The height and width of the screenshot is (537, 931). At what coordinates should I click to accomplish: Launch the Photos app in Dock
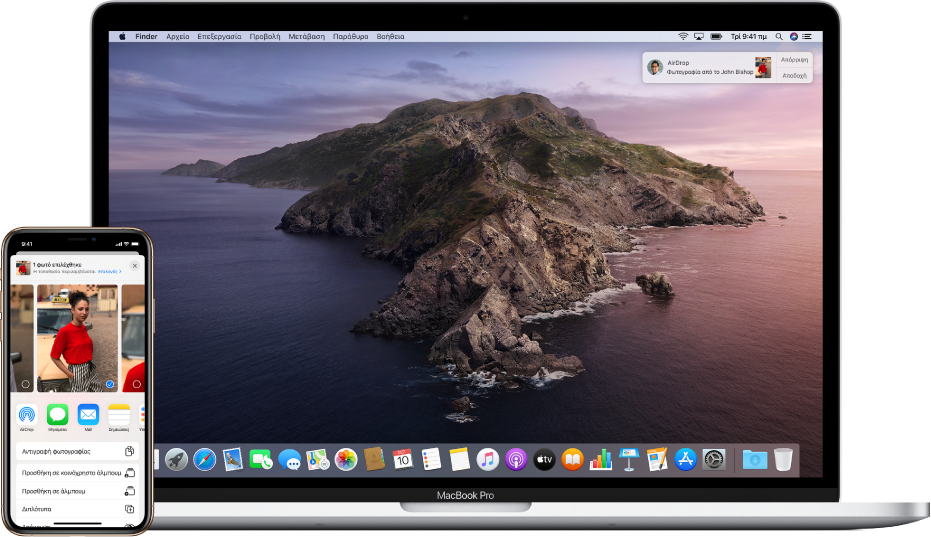pyautogui.click(x=346, y=459)
